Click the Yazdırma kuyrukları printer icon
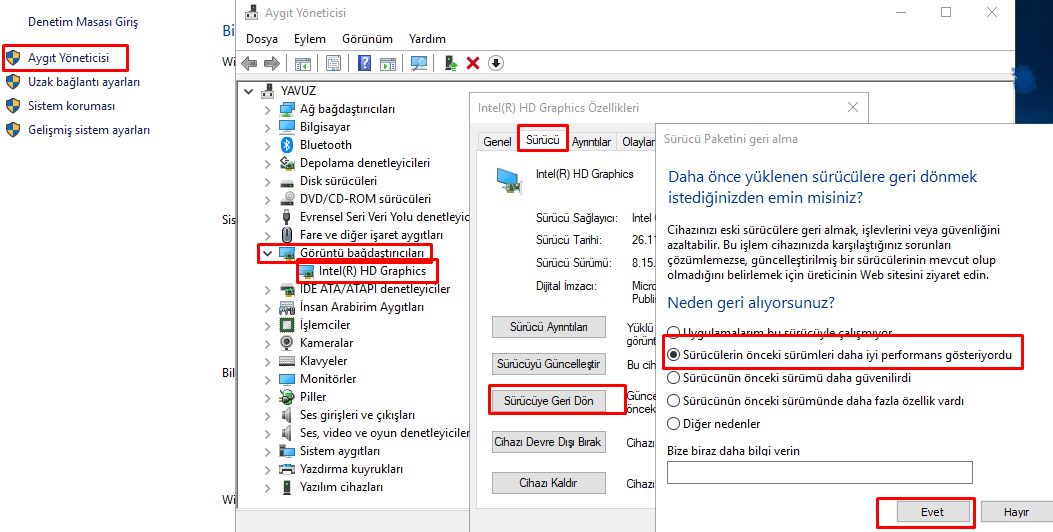 (x=287, y=469)
